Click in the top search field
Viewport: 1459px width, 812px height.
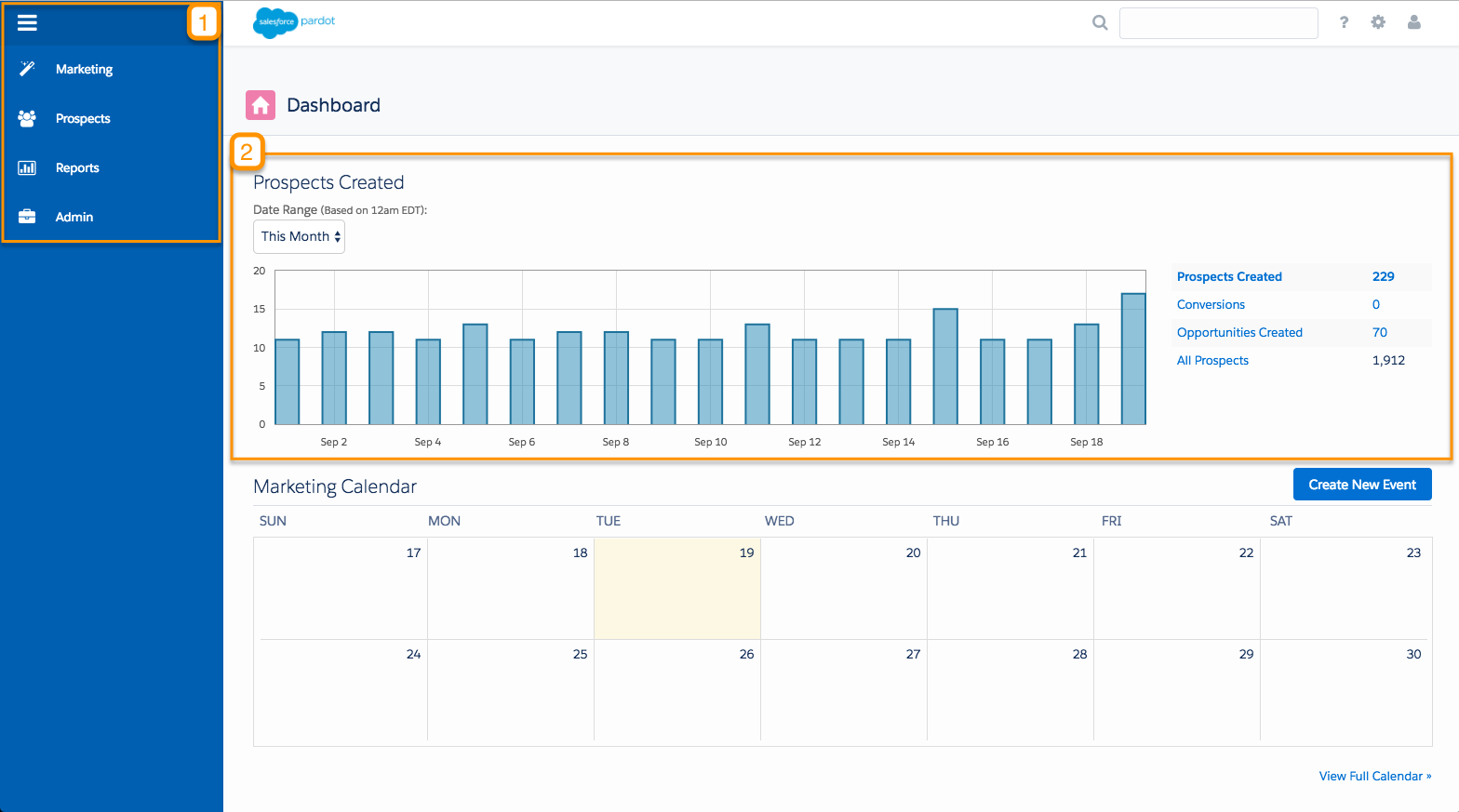pos(1219,23)
